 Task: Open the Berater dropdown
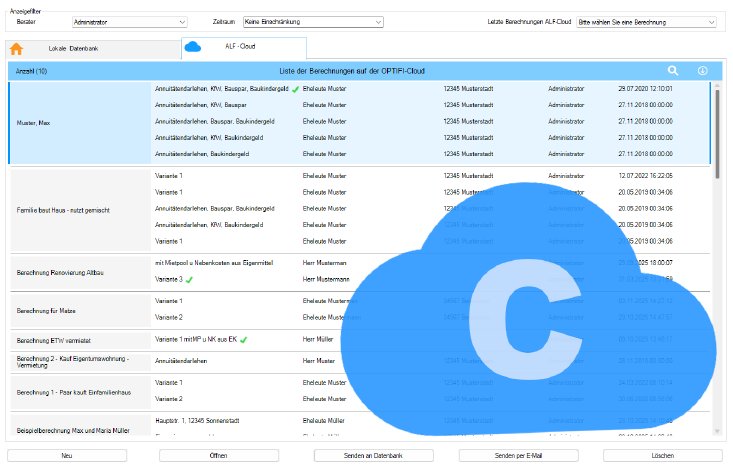click(x=130, y=21)
